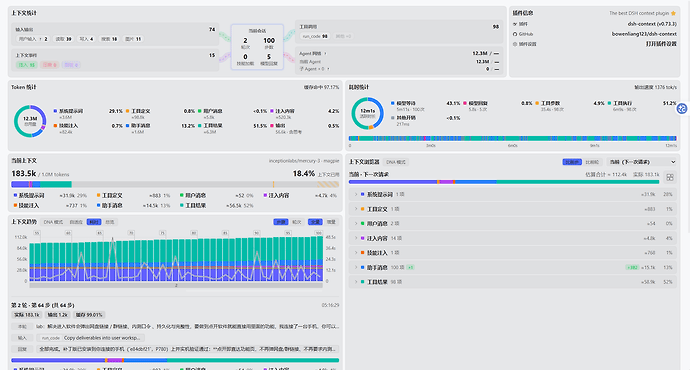
Task: Expand the 助手消息 100 项 row
Action: click(513, 267)
